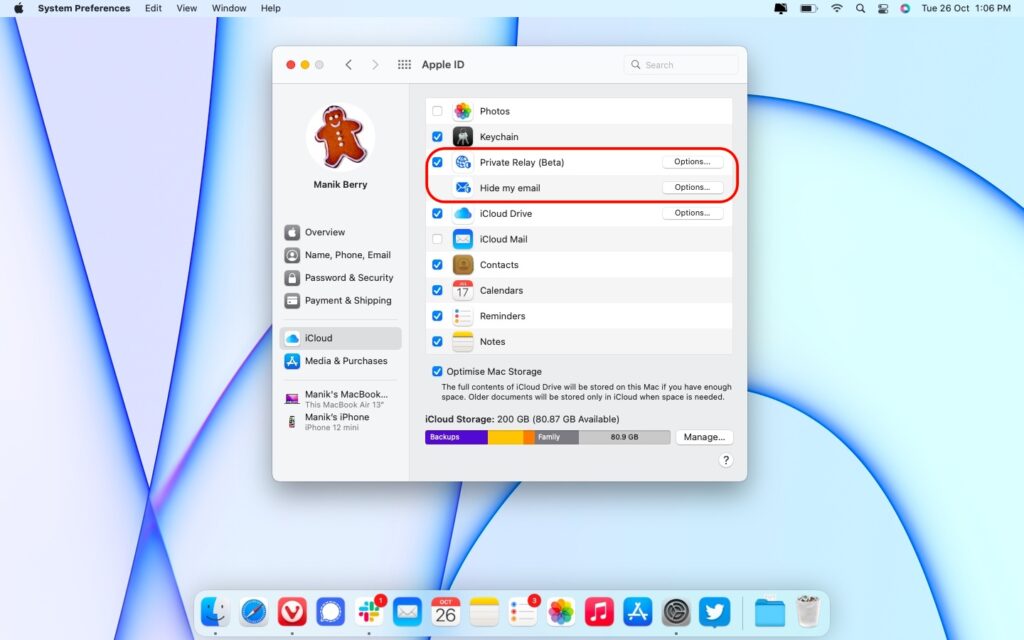Viewport: 1024px width, 640px height.
Task: Click inside the Search field
Action: pos(680,63)
